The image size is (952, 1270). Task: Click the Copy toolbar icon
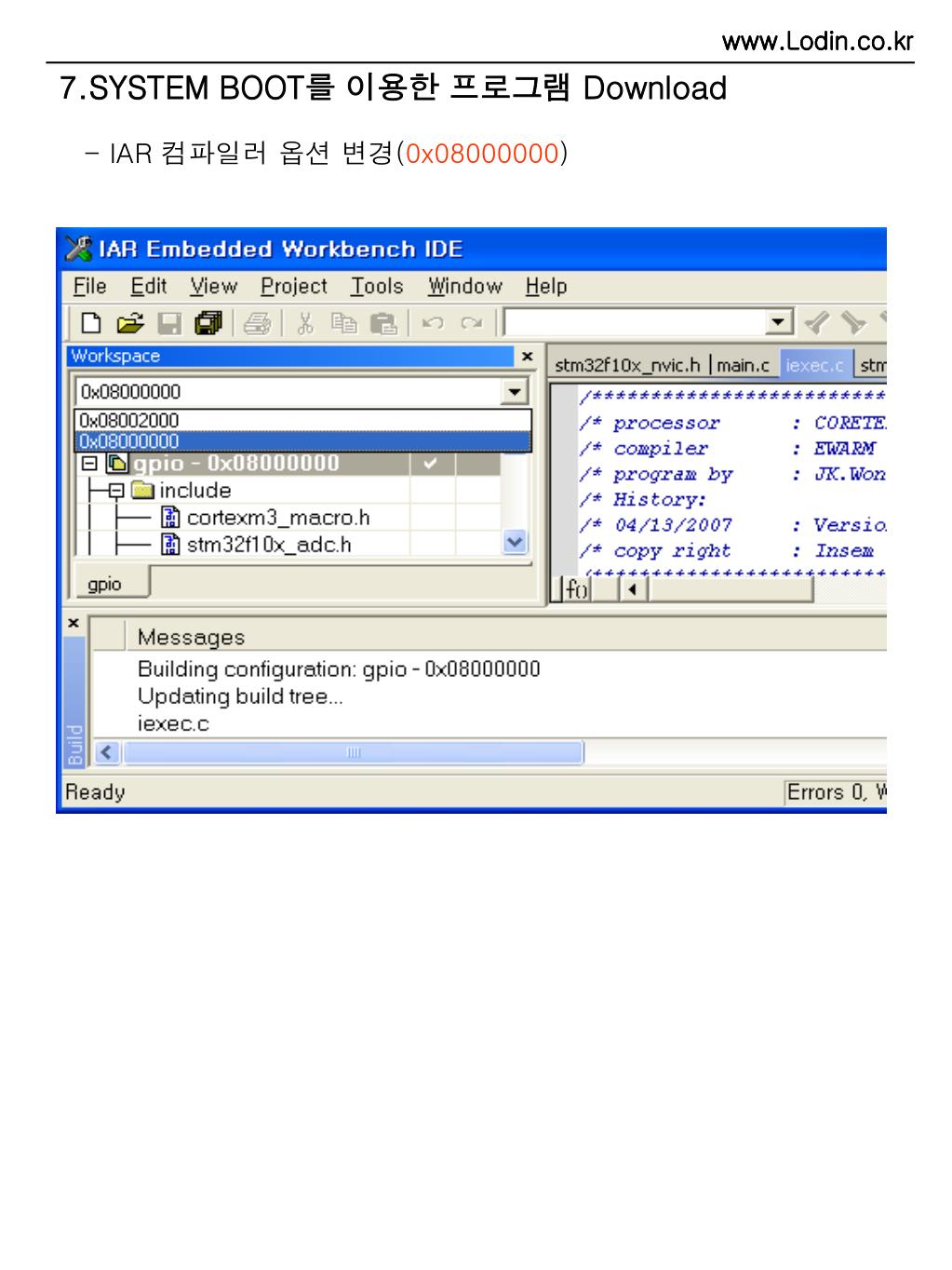[x=345, y=323]
